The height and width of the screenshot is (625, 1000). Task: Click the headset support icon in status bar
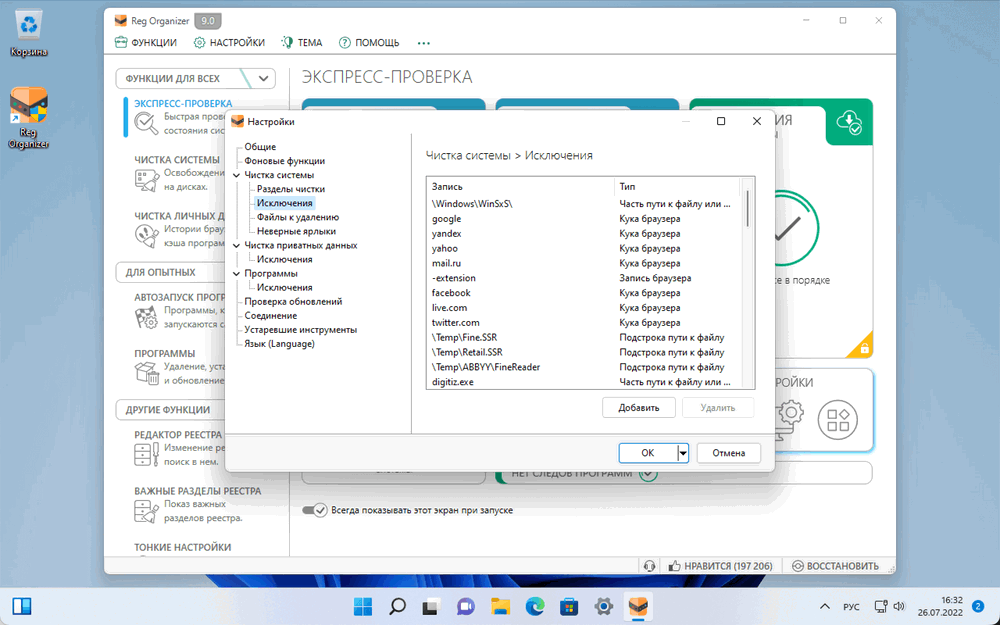649,566
